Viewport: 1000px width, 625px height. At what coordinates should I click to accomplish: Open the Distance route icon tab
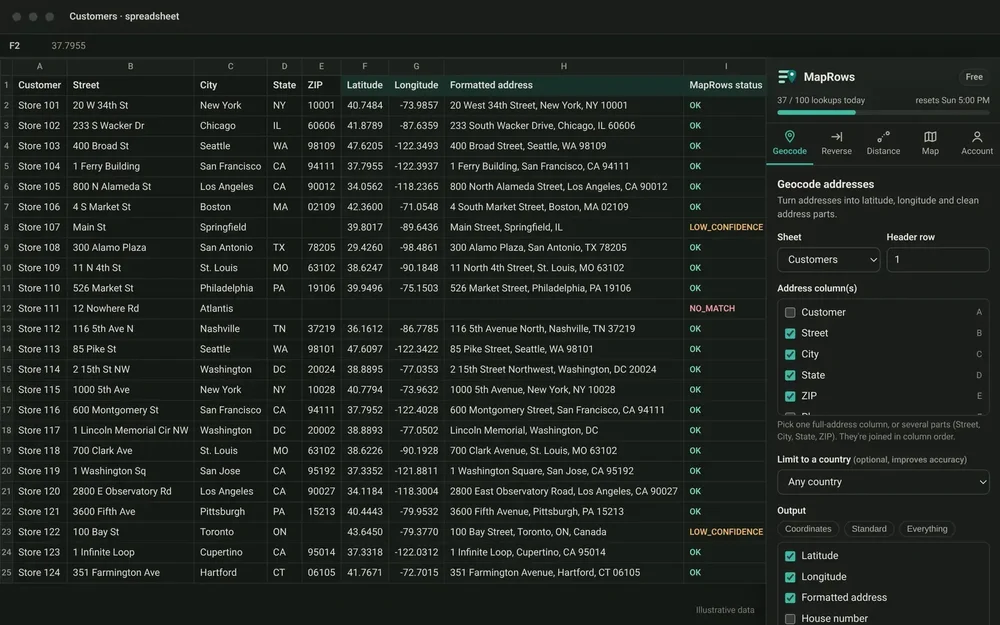tap(883, 143)
